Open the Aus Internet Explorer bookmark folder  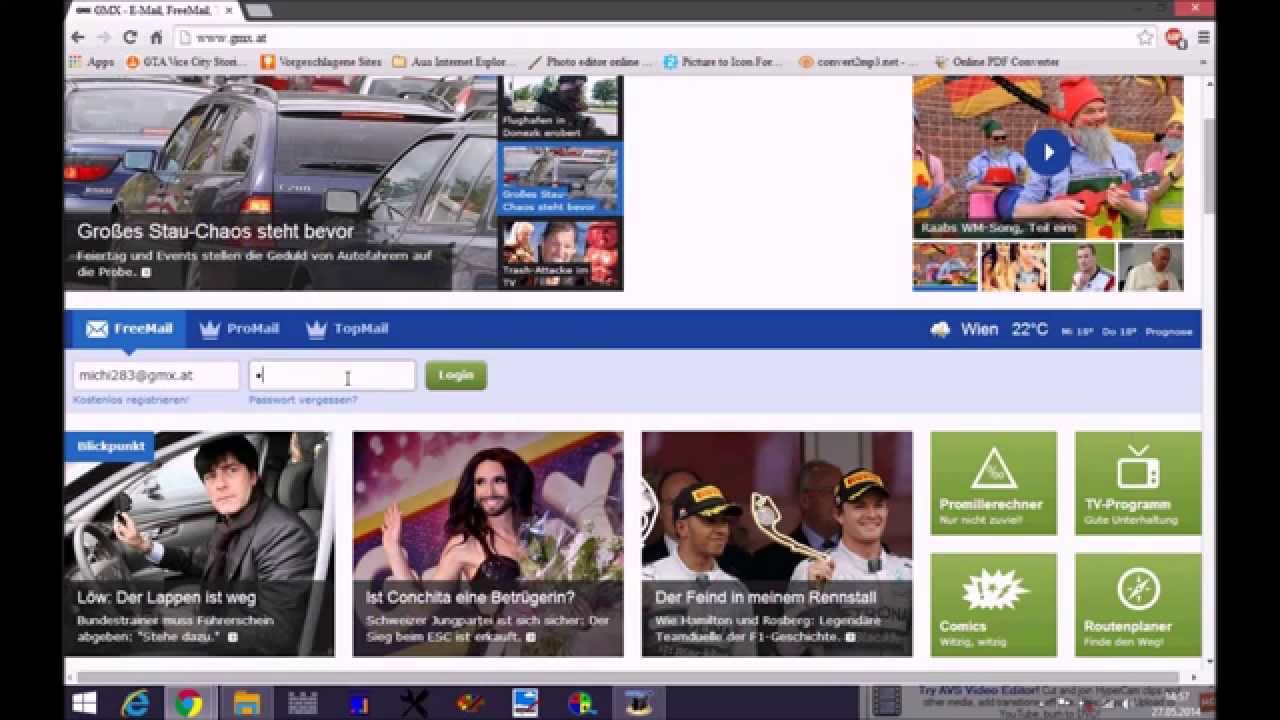[454, 62]
